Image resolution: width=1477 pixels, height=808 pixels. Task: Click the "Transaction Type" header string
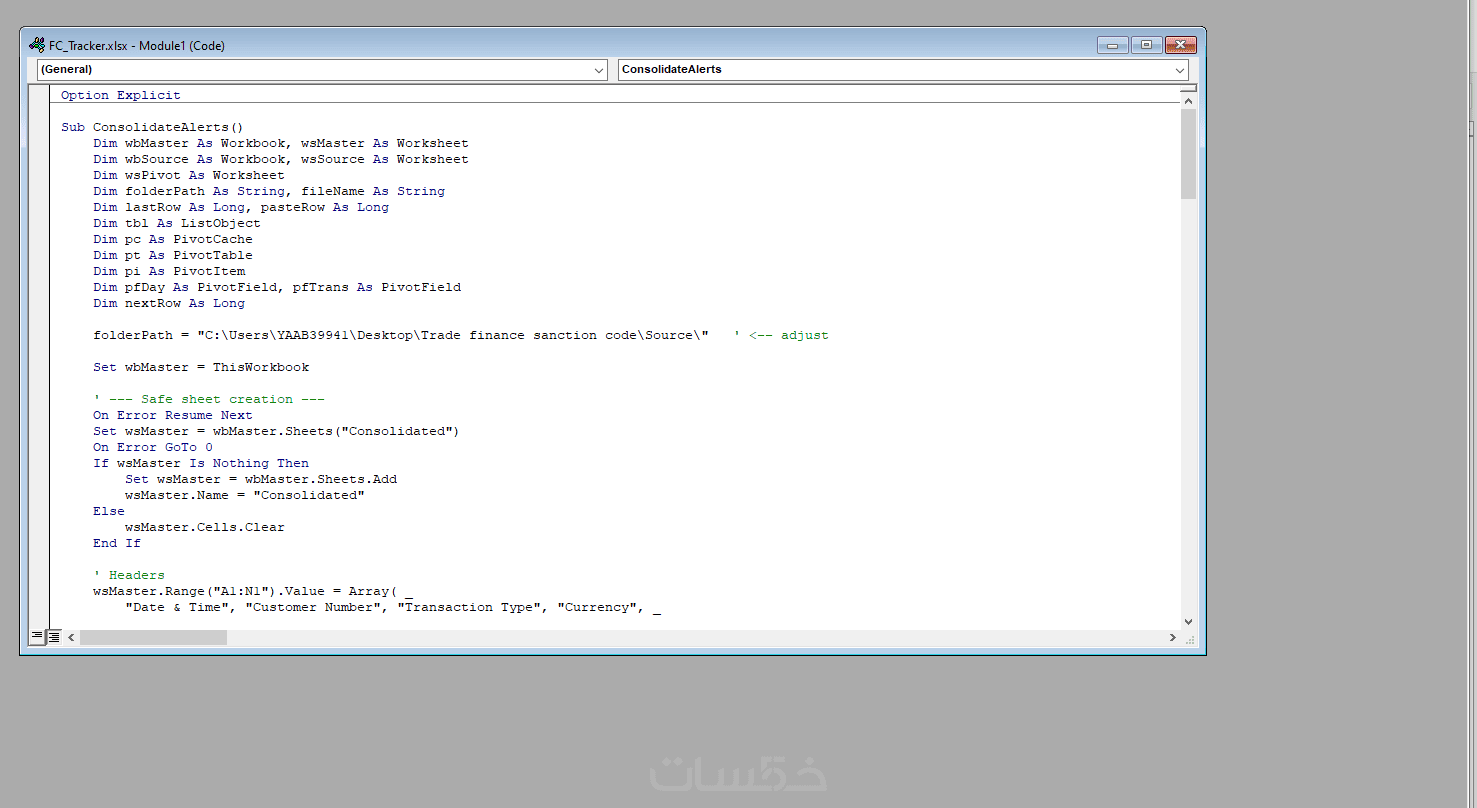pos(469,607)
